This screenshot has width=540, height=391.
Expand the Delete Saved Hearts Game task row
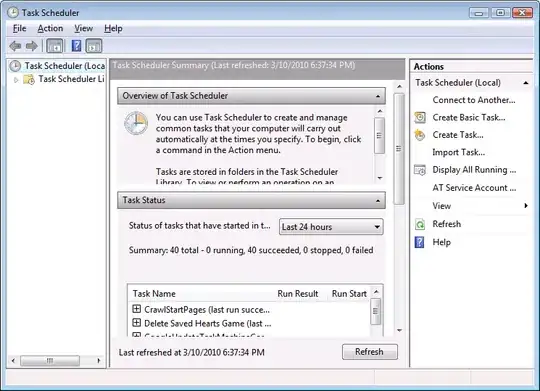click(137, 323)
